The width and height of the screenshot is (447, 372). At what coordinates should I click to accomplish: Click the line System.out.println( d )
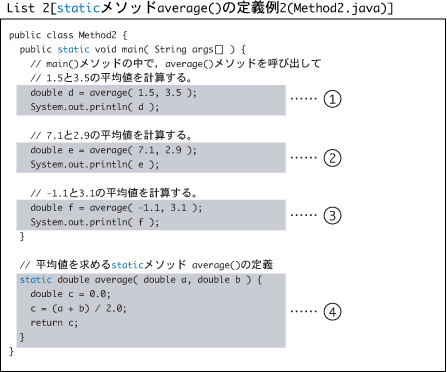pos(95,107)
